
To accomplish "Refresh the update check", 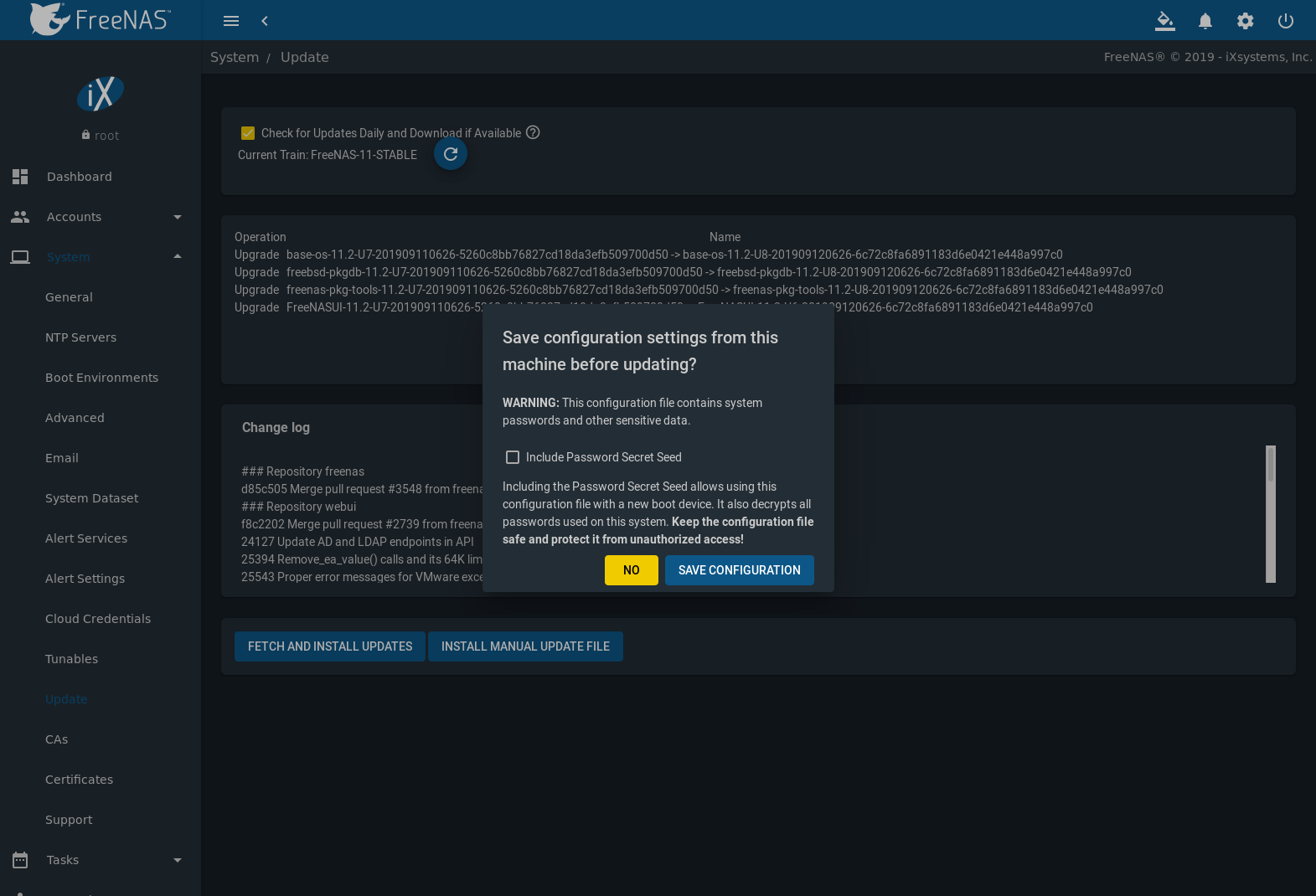I will [x=451, y=154].
